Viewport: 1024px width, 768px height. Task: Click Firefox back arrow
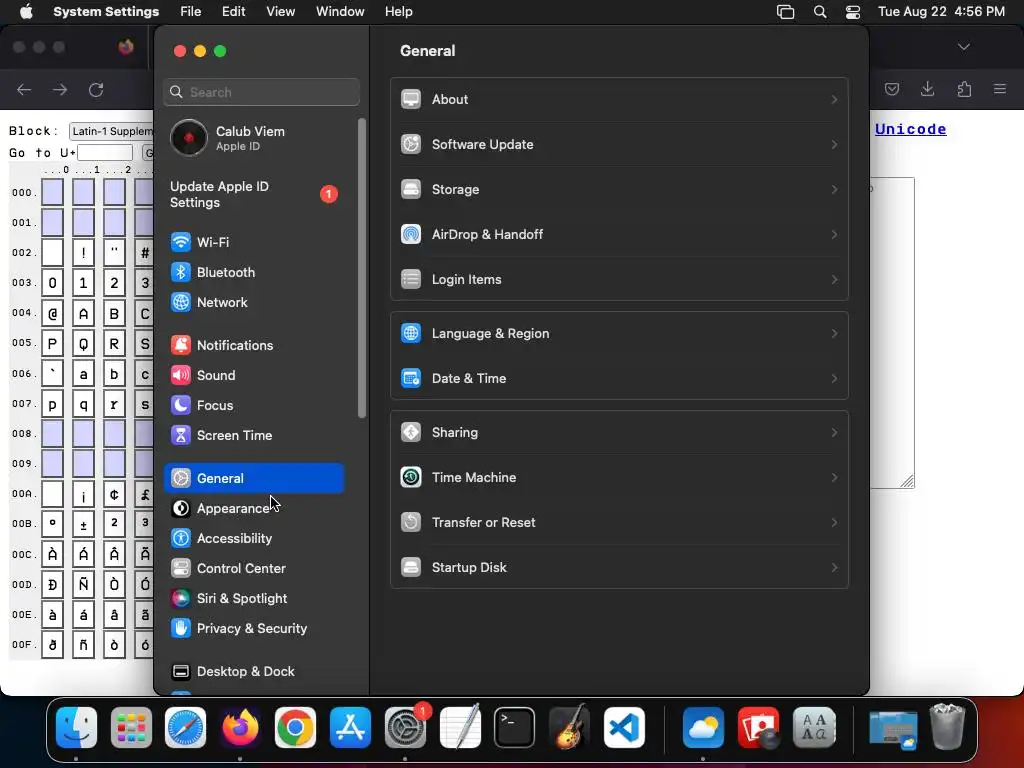tap(24, 90)
